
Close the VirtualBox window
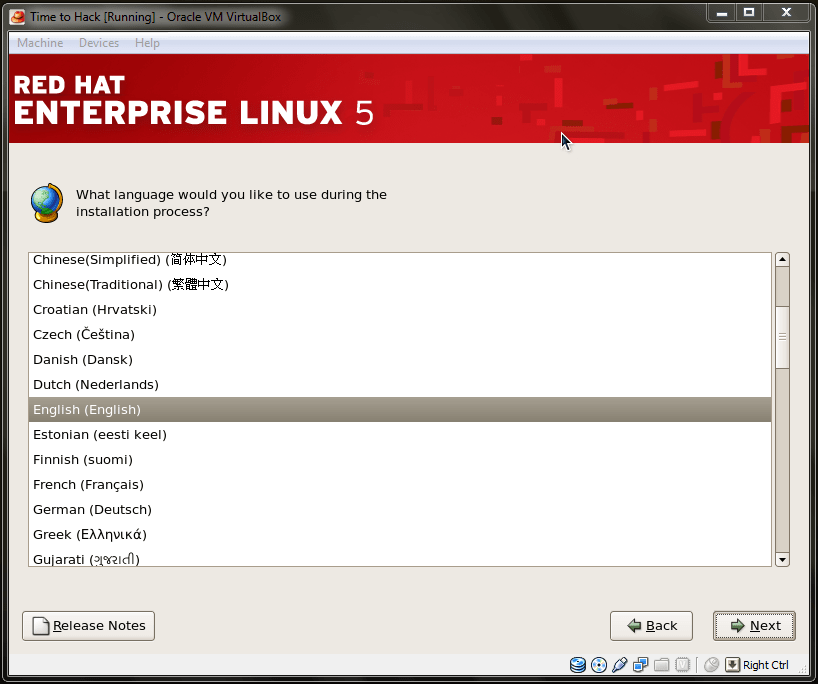click(786, 13)
